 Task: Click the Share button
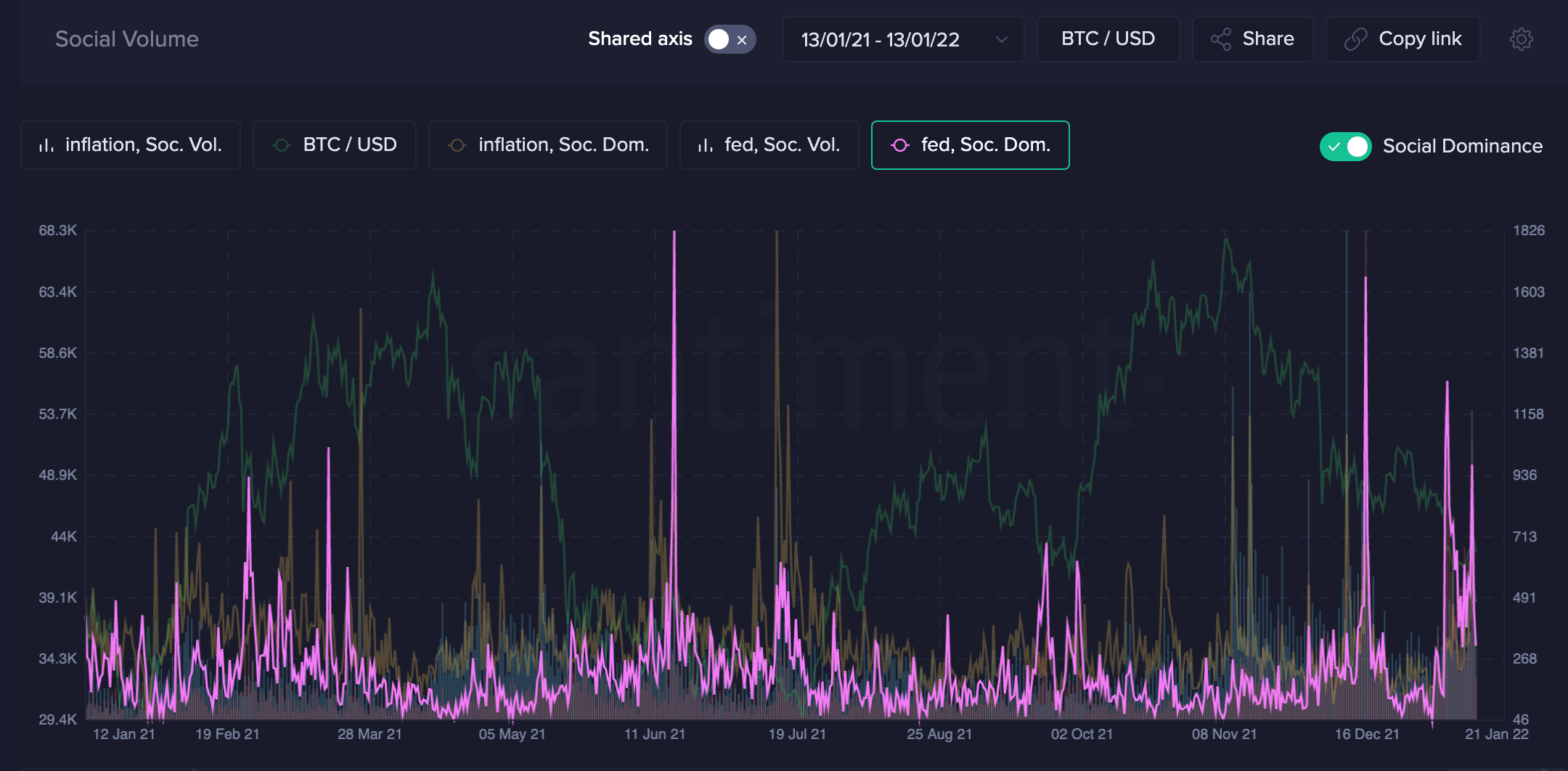point(1252,39)
